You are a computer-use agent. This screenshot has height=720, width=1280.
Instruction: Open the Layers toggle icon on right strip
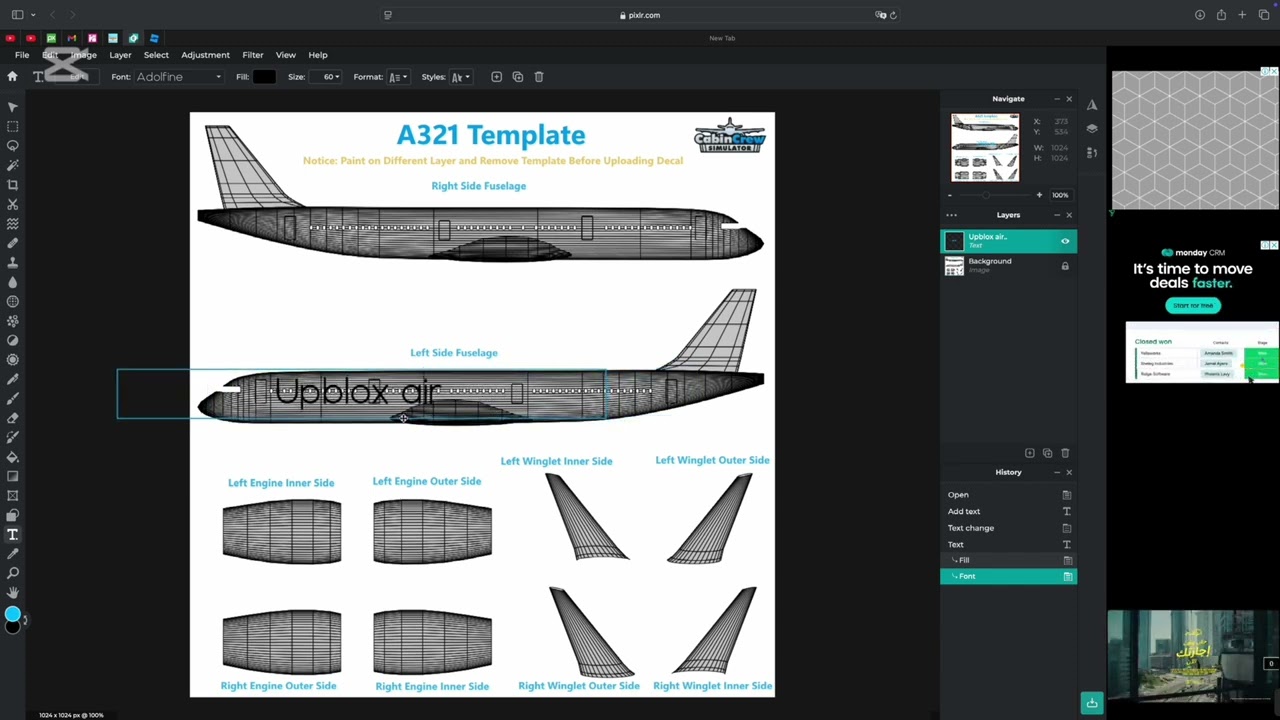[1092, 129]
